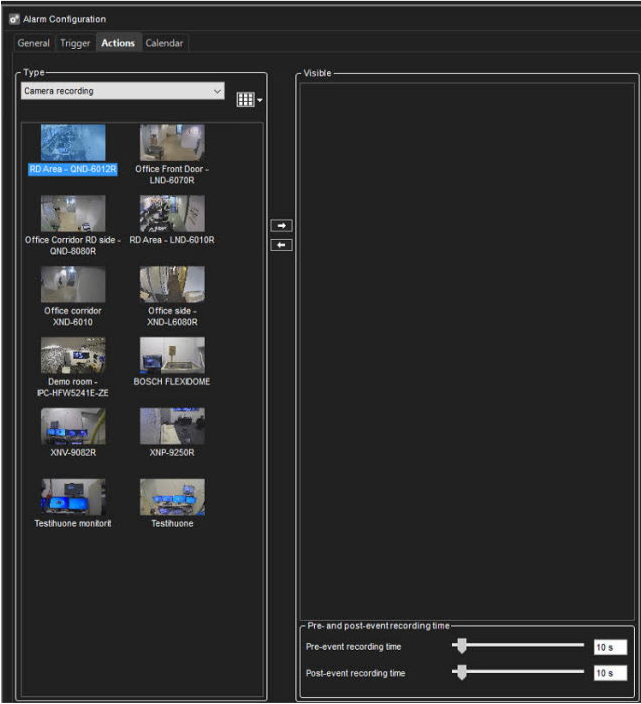641x704 pixels.
Task: Expand the thumbnail view size arrow
Action: coord(259,100)
